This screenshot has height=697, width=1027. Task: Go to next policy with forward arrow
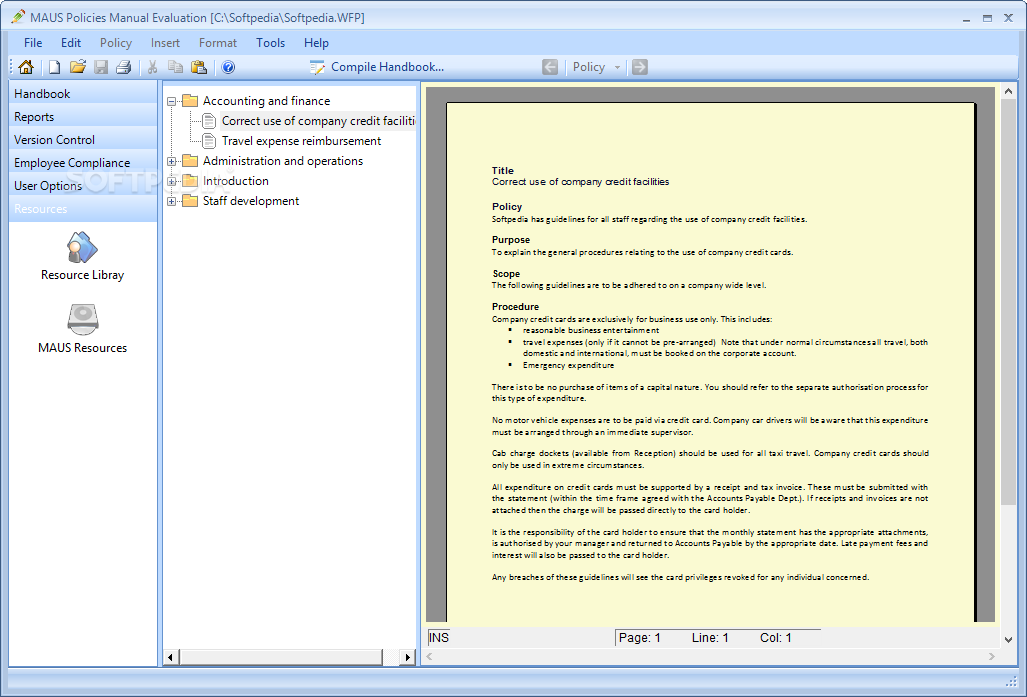640,67
